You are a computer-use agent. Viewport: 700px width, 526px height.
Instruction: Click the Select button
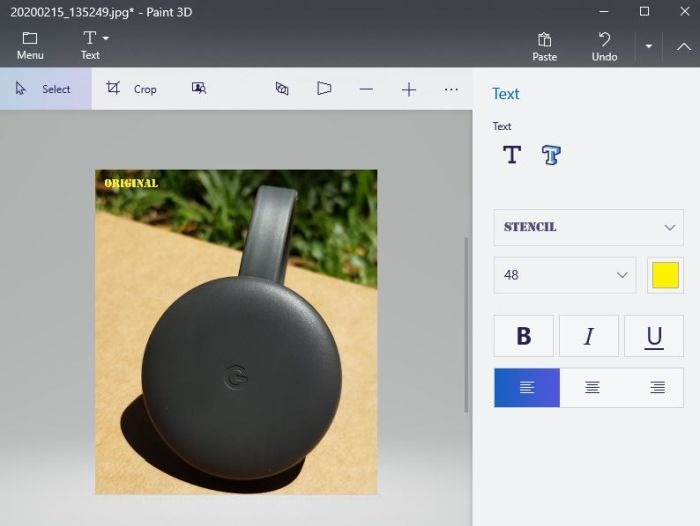pos(45,89)
